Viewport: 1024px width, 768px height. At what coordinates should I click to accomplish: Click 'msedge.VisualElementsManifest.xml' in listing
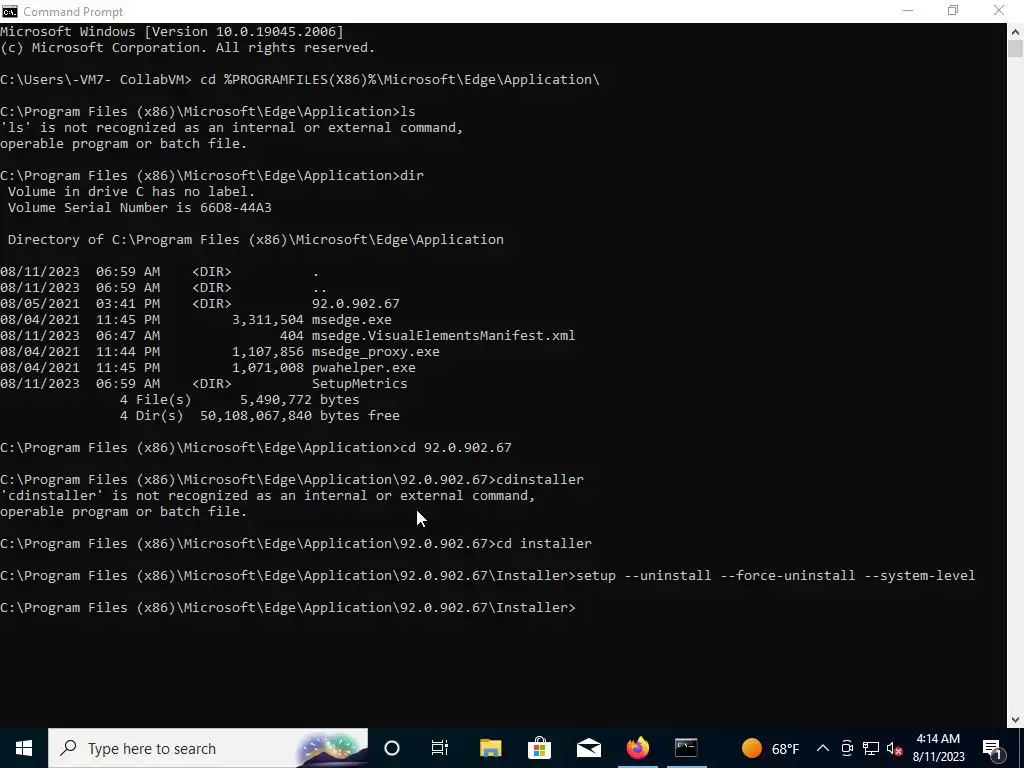(443, 336)
